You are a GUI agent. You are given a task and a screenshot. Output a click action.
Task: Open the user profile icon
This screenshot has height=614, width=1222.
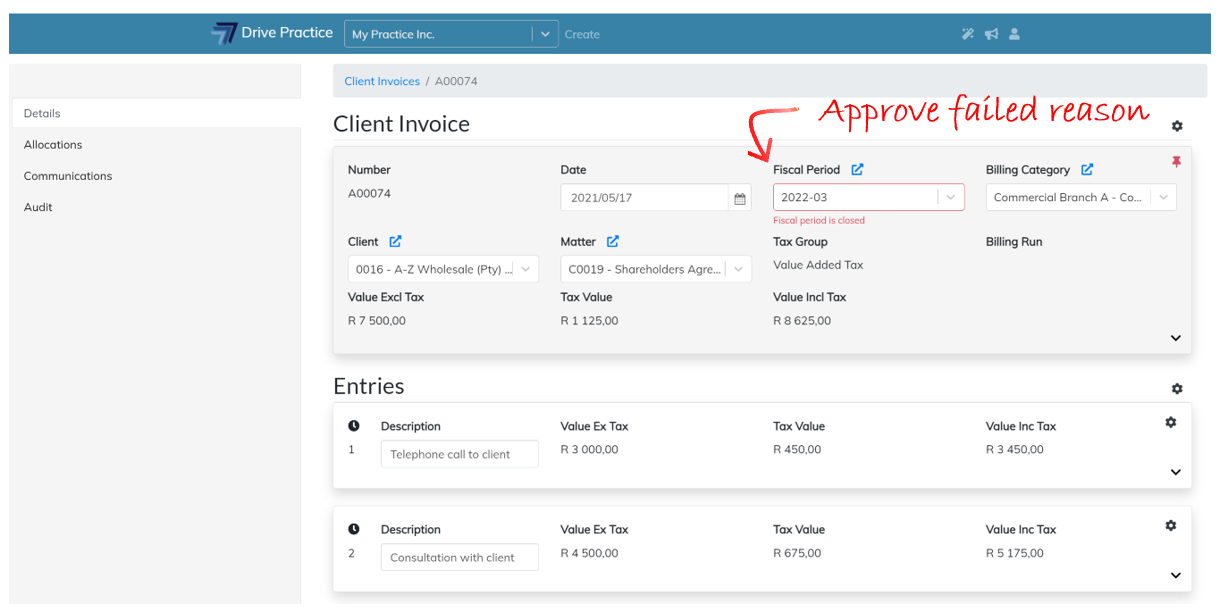point(1014,34)
